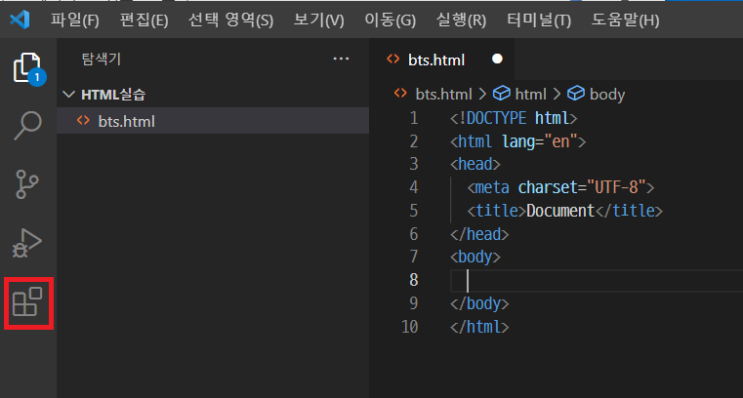743x398 pixels.
Task: Click the closing </html> tag
Action: coord(480,326)
